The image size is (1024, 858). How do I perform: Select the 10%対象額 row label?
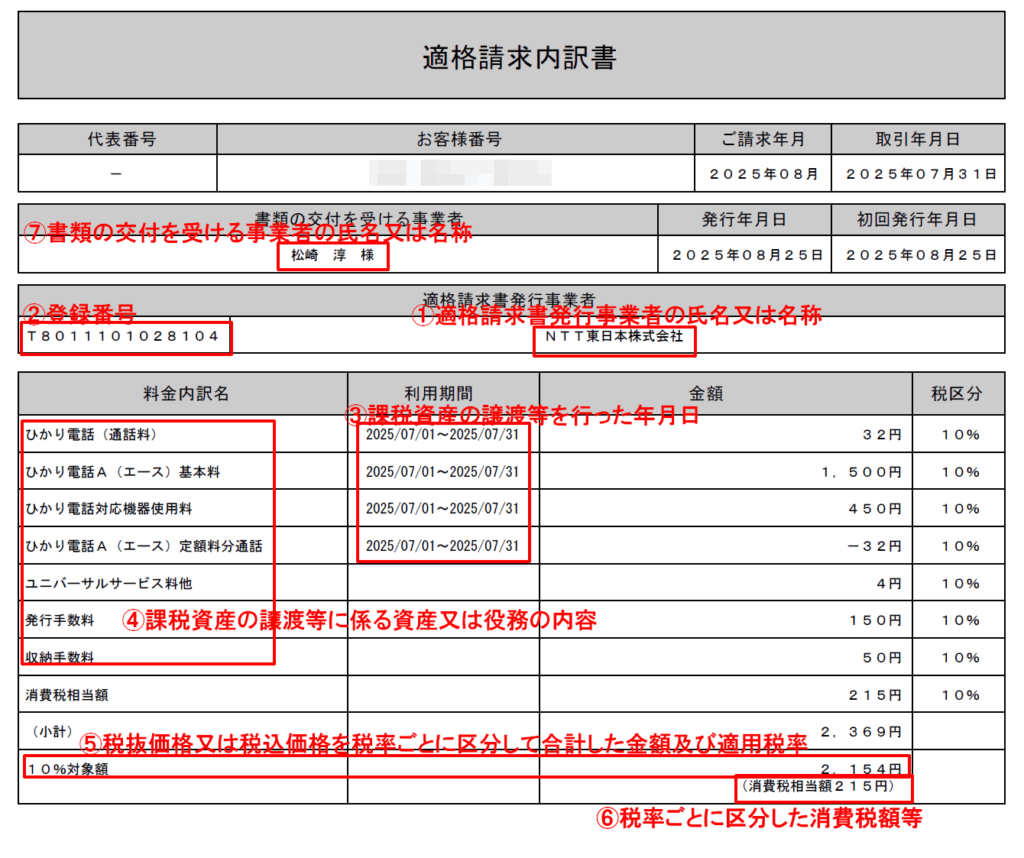point(67,768)
